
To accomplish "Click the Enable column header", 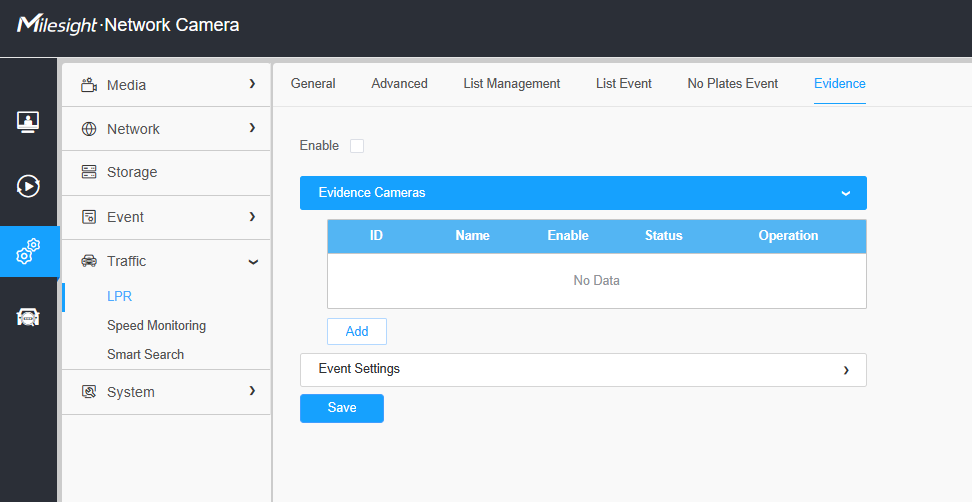I will pyautogui.click(x=568, y=236).
